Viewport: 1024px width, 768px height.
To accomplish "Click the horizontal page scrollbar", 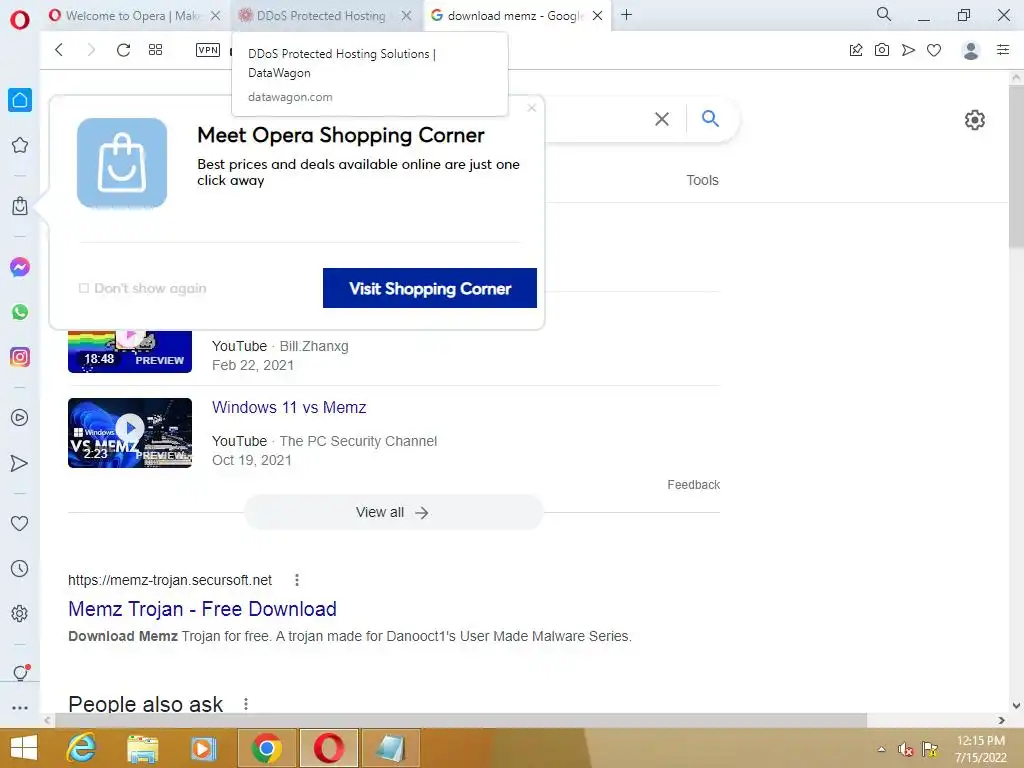I will 460,720.
